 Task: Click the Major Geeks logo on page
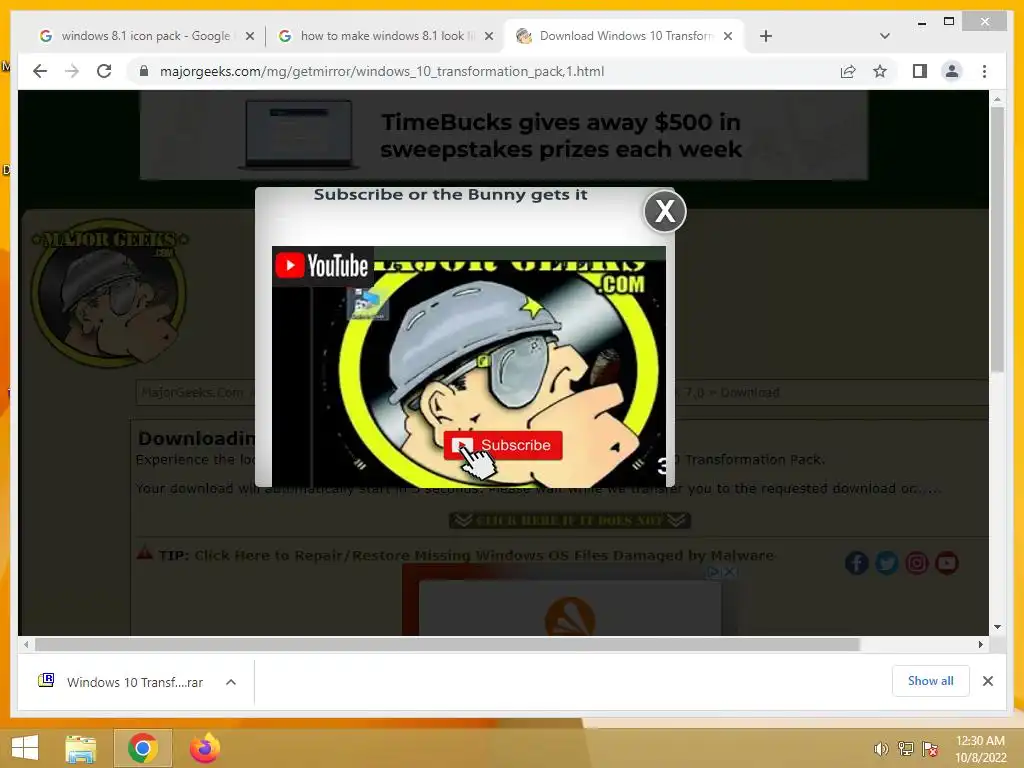tap(108, 292)
